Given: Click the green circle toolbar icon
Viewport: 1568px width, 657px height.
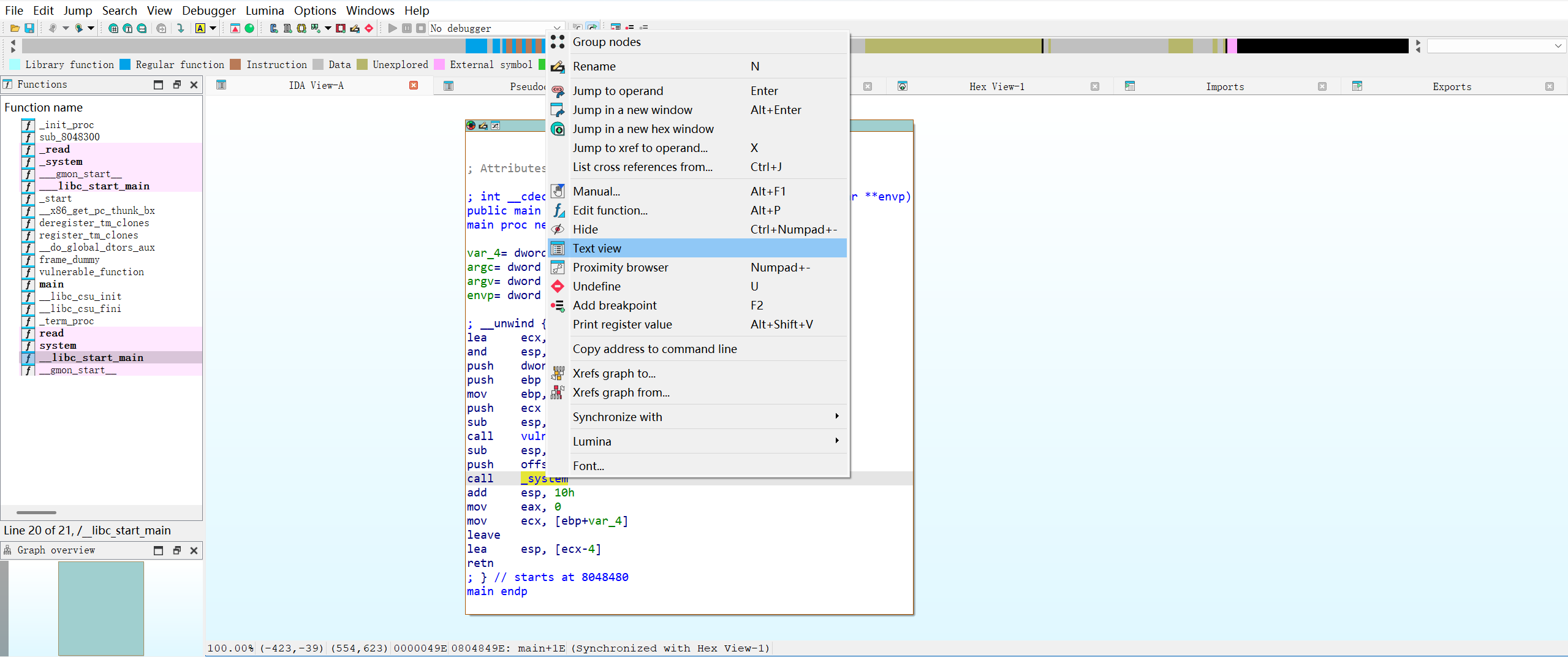Looking at the screenshot, I should click(x=249, y=28).
